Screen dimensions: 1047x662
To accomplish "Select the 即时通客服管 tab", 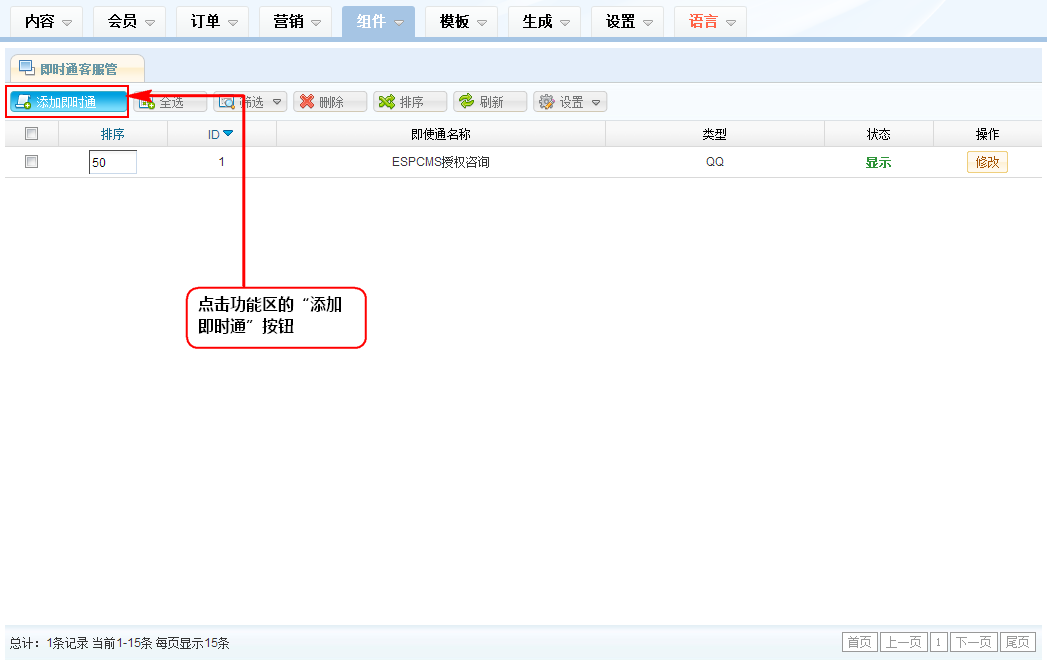I will coord(78,69).
